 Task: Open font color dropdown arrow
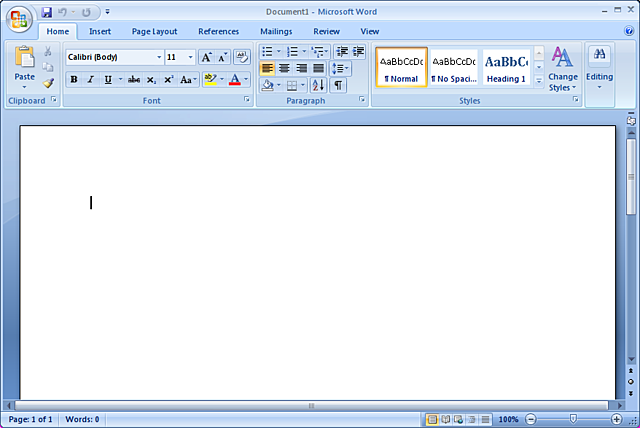246,79
